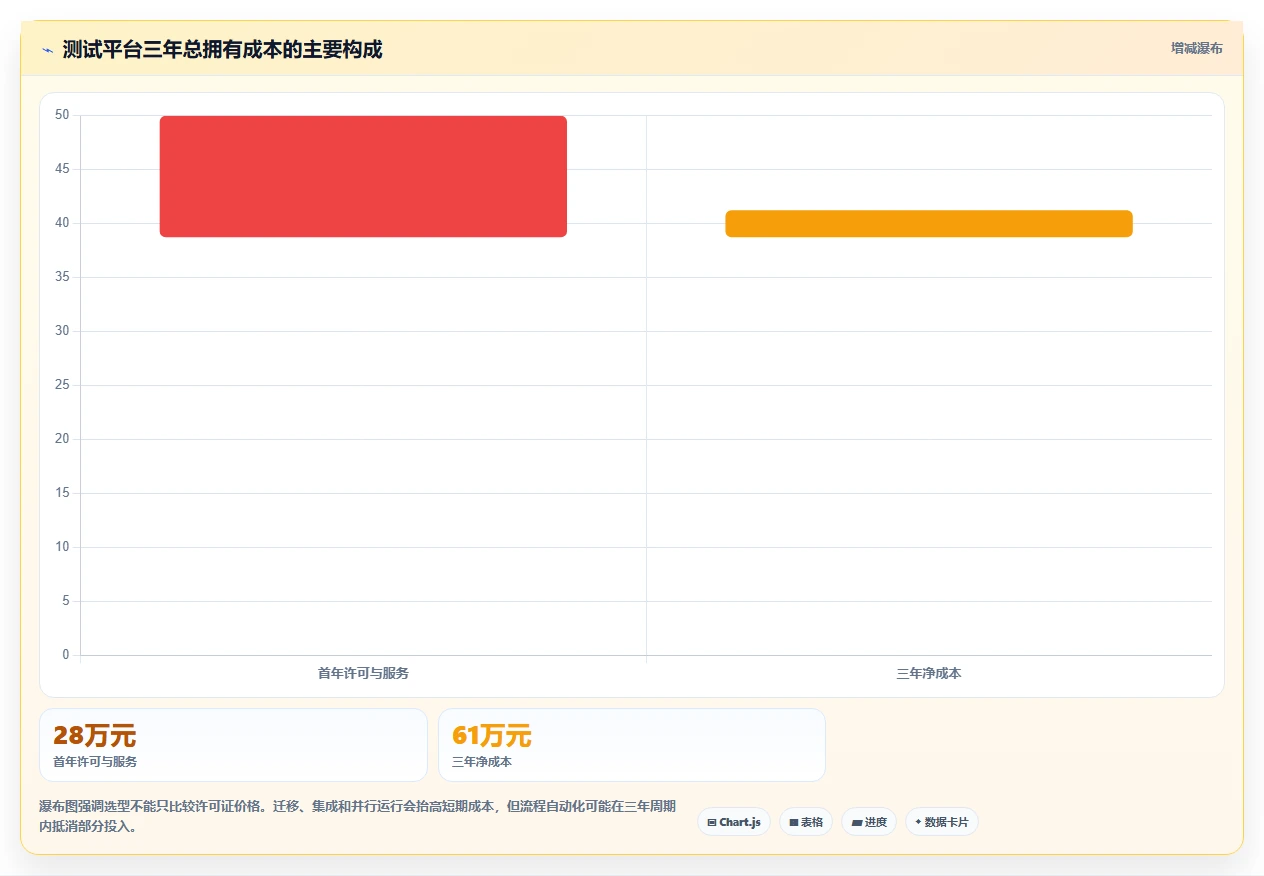Select the orange 三年净成本 bar
This screenshot has height=876, width=1264.
[929, 224]
